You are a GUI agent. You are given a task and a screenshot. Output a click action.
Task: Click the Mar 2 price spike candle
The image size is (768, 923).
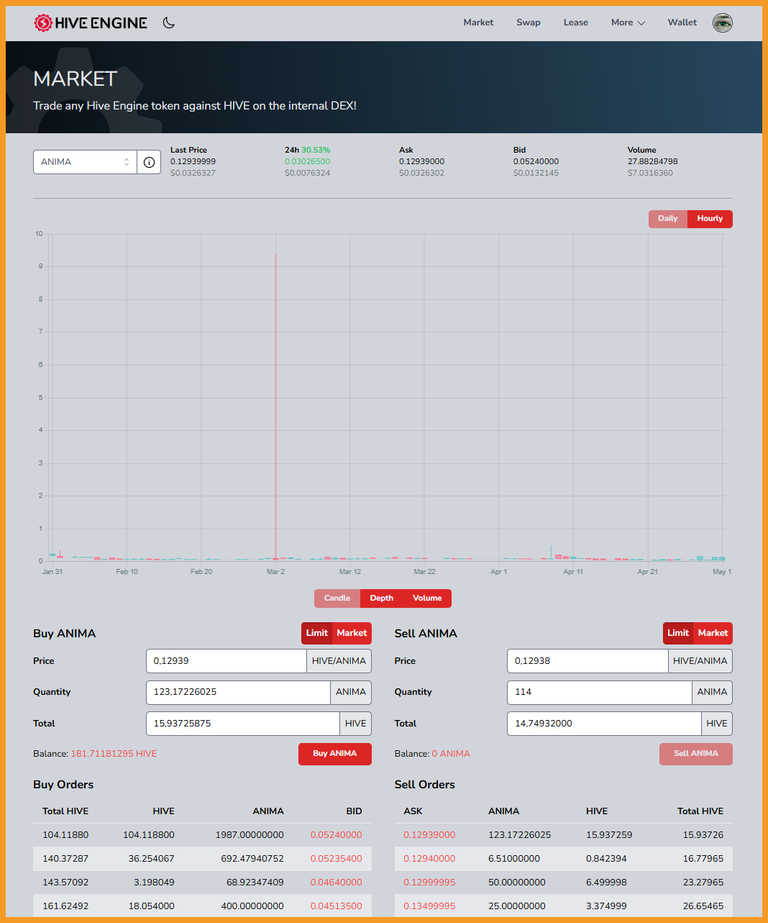pos(275,406)
